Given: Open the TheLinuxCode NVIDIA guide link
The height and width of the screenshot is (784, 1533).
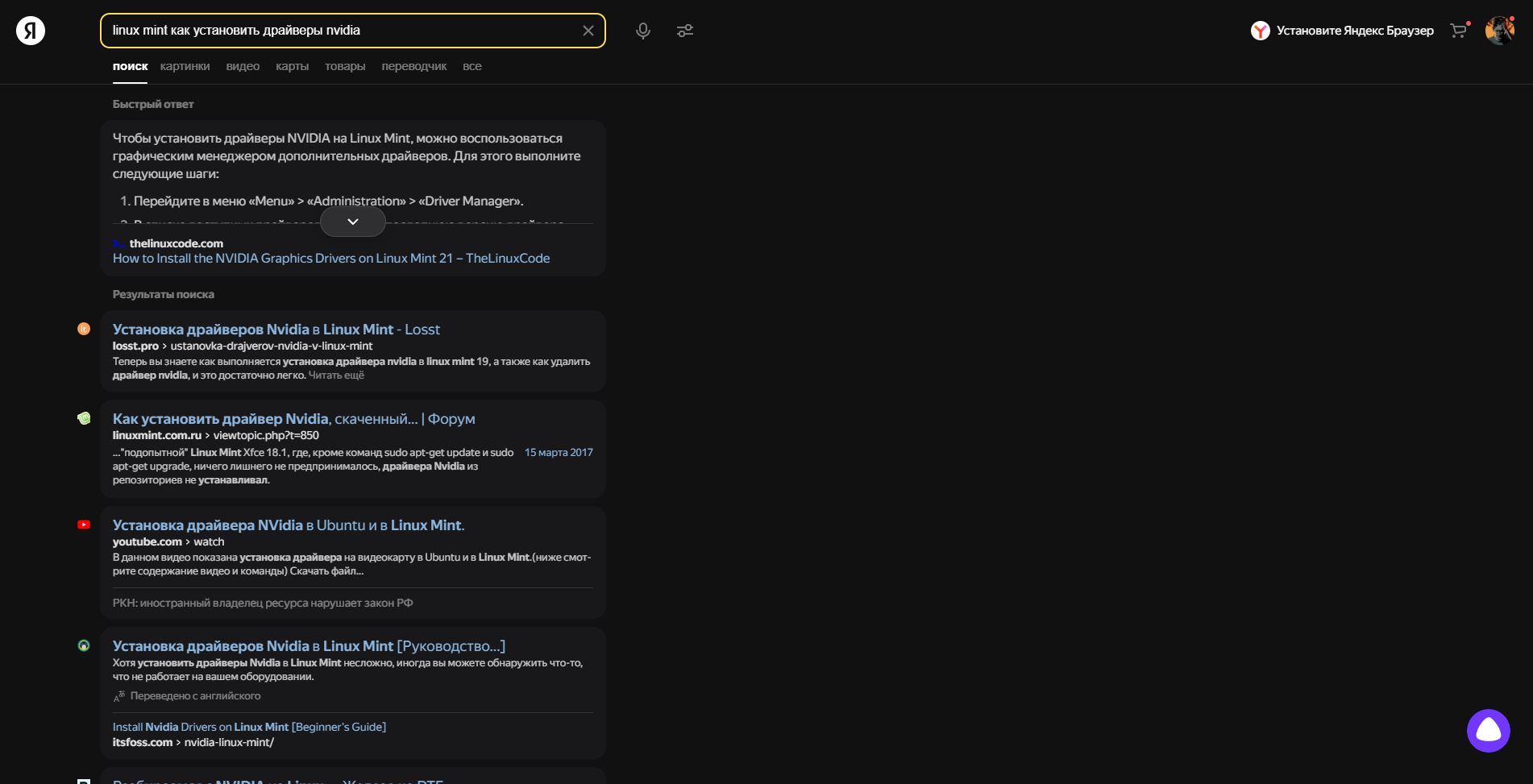Looking at the screenshot, I should point(330,258).
